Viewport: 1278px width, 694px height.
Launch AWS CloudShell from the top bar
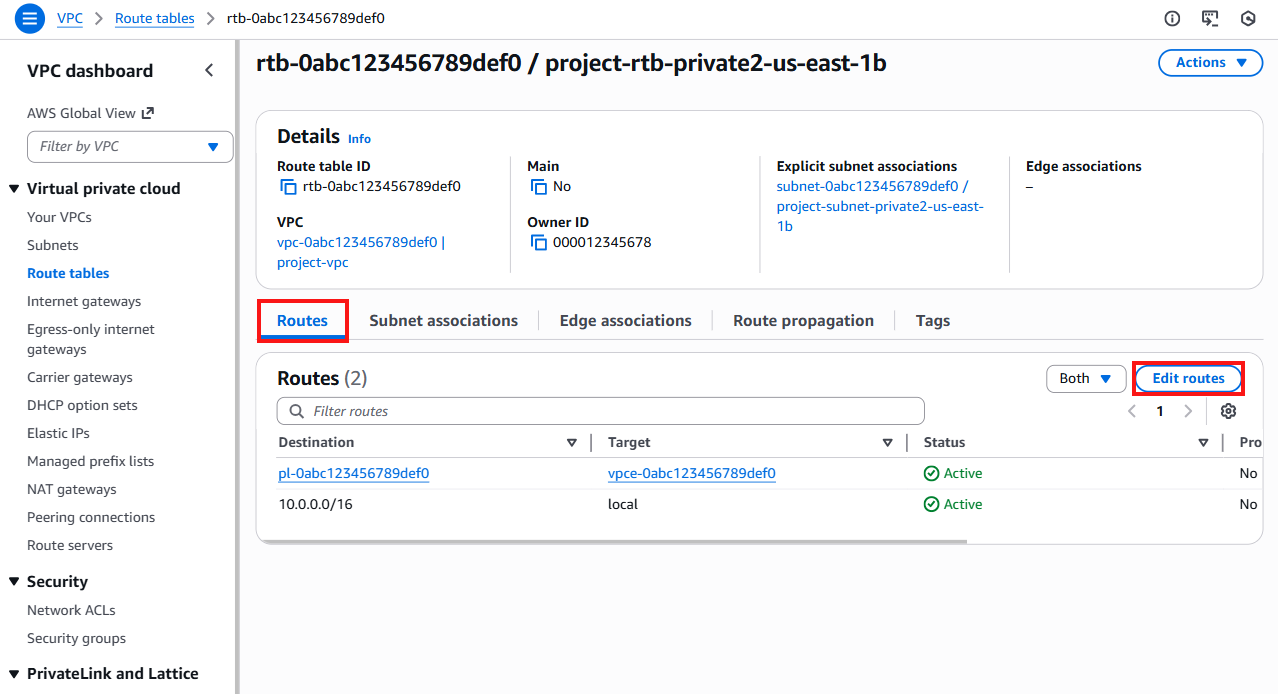[1210, 18]
